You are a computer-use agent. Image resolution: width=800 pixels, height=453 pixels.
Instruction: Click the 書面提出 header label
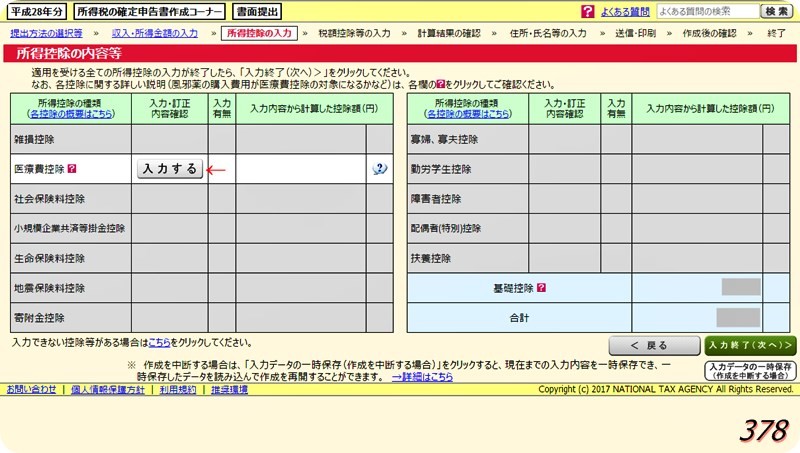[x=257, y=11]
